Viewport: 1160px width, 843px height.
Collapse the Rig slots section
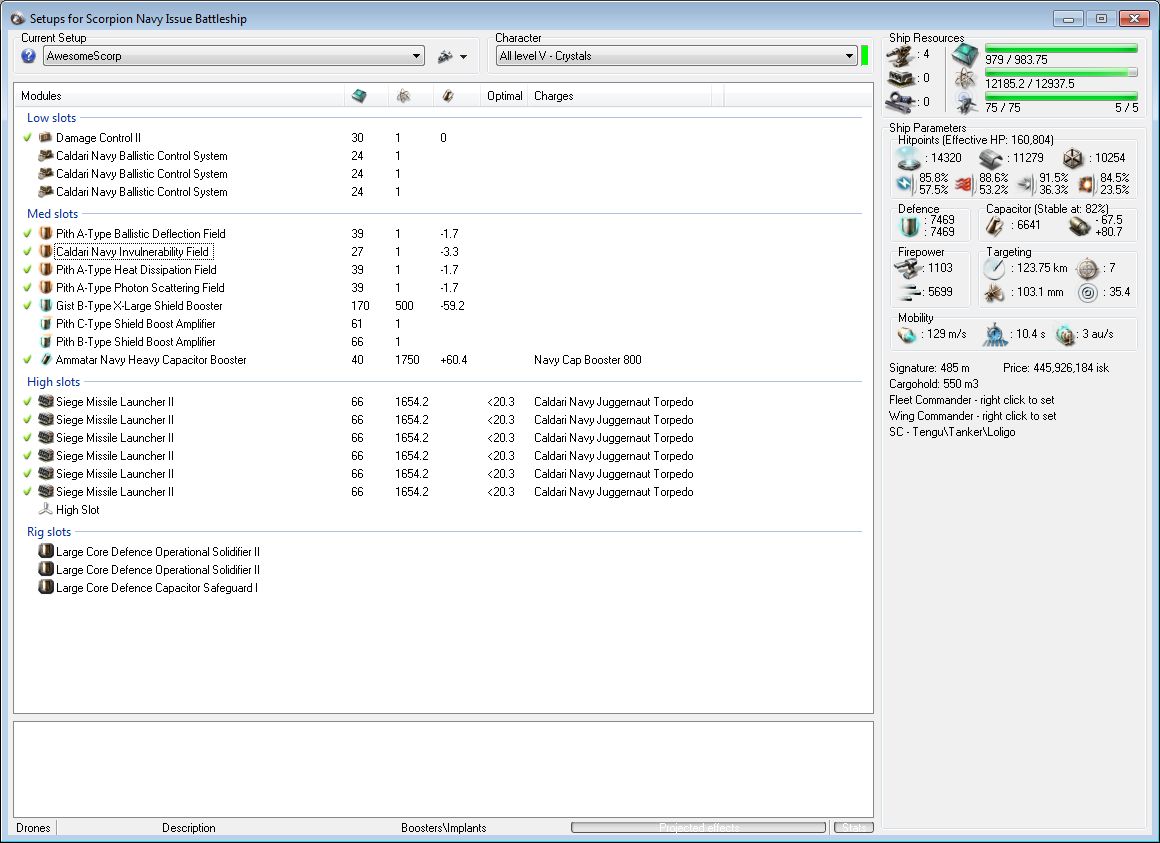point(49,532)
